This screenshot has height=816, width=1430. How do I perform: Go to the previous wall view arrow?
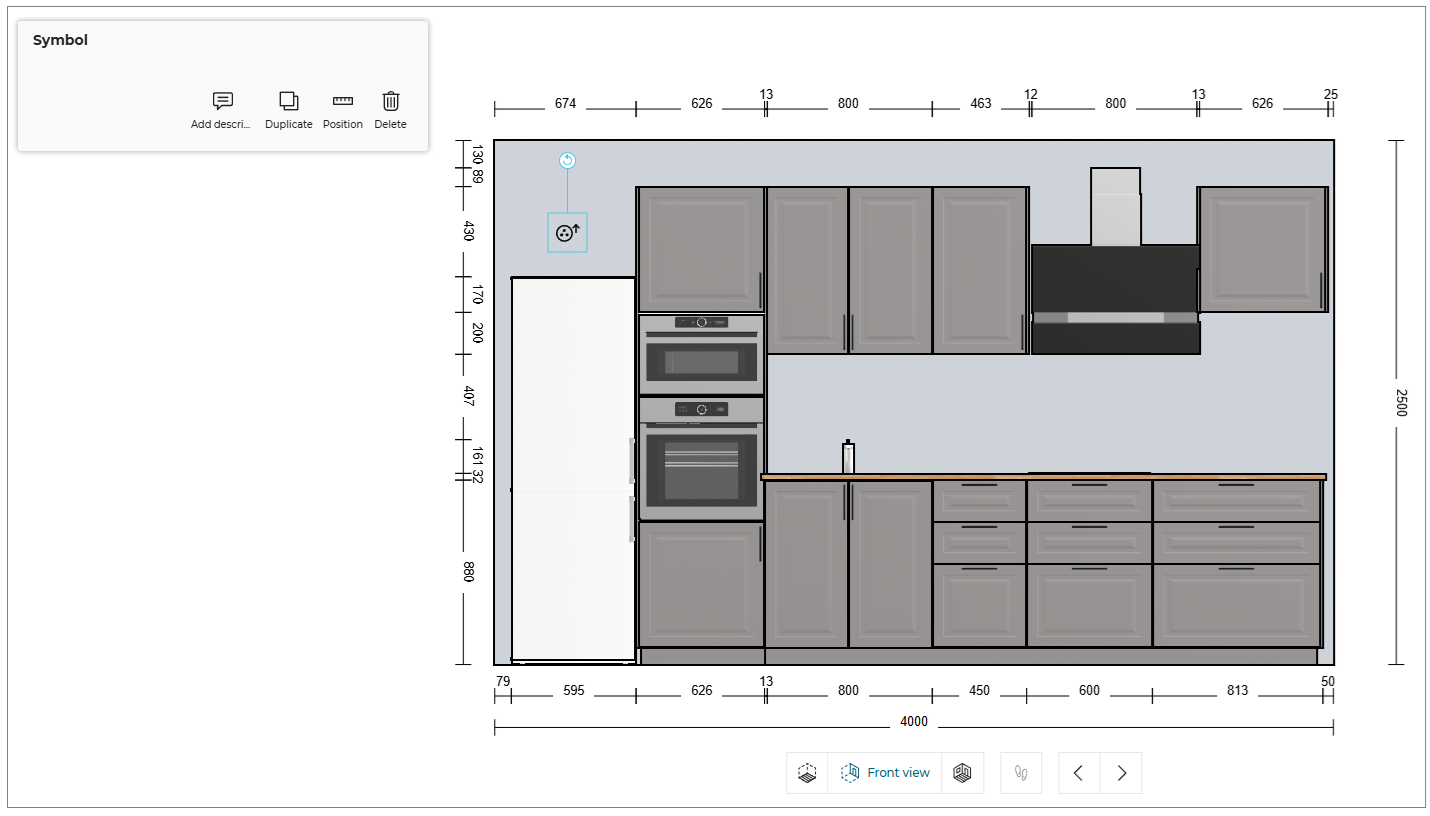pos(1079,773)
